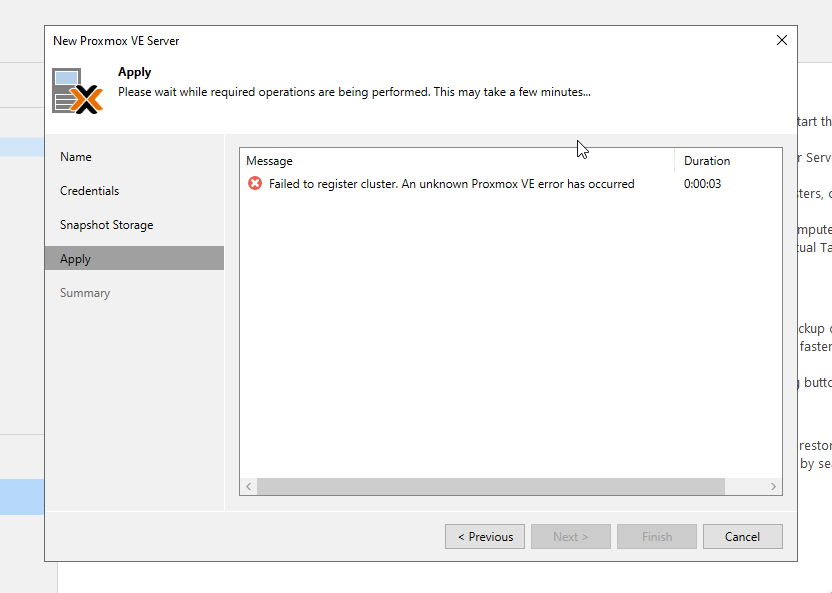The image size is (832, 593).
Task: Click the red error icon beside failed message
Action: pyautogui.click(x=255, y=184)
